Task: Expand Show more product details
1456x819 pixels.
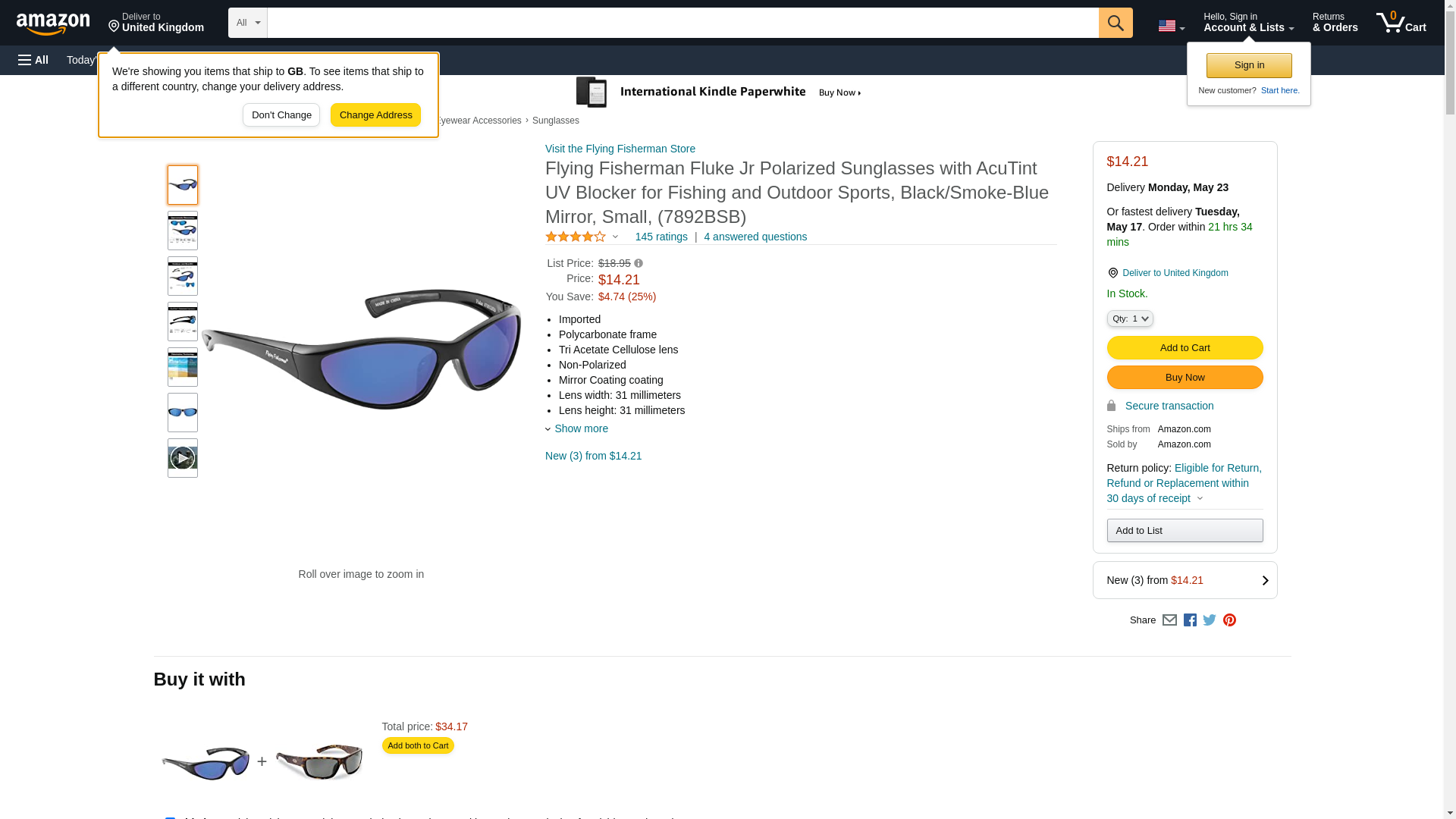Action: click(x=577, y=429)
